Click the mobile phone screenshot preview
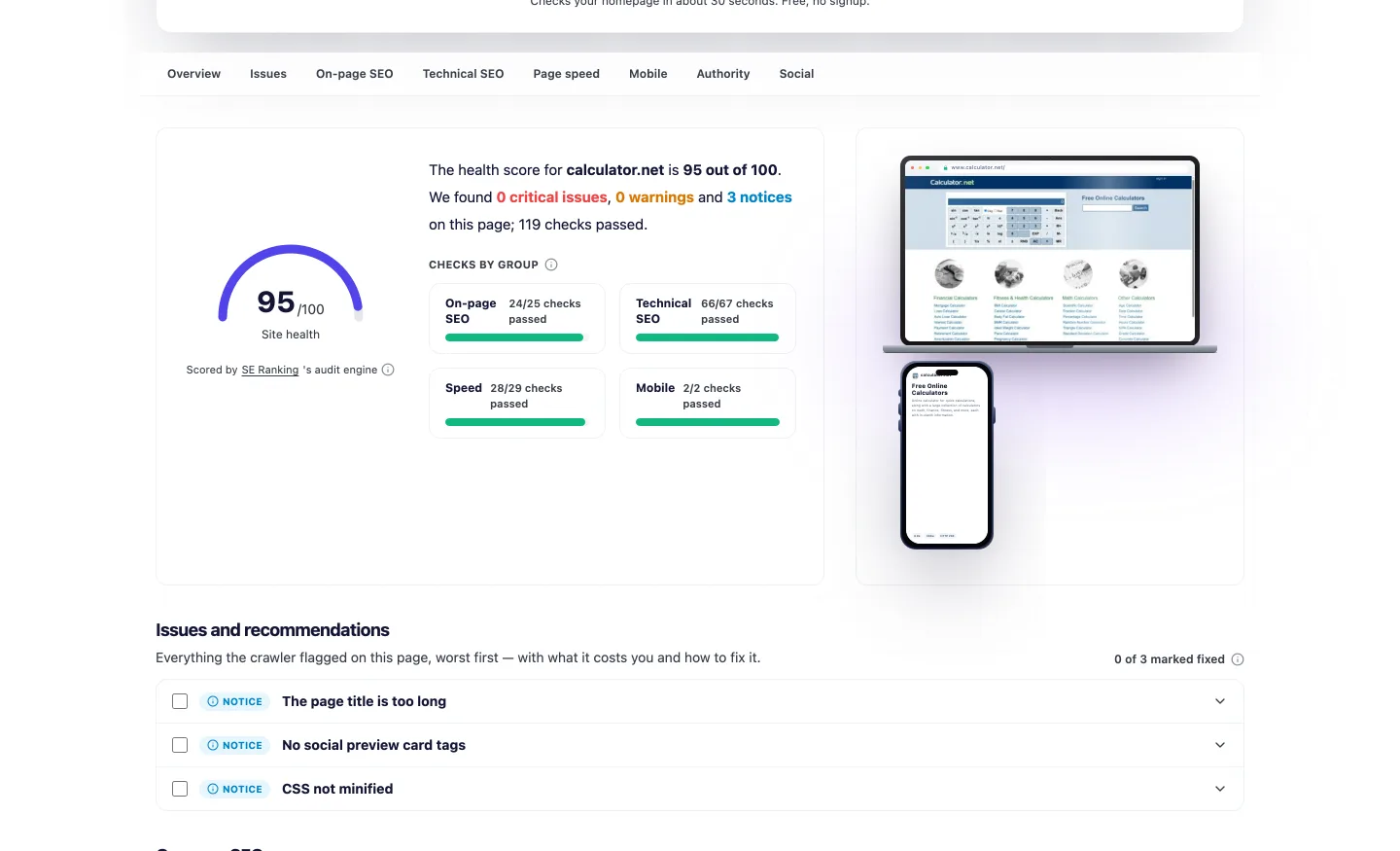 pyautogui.click(x=947, y=455)
